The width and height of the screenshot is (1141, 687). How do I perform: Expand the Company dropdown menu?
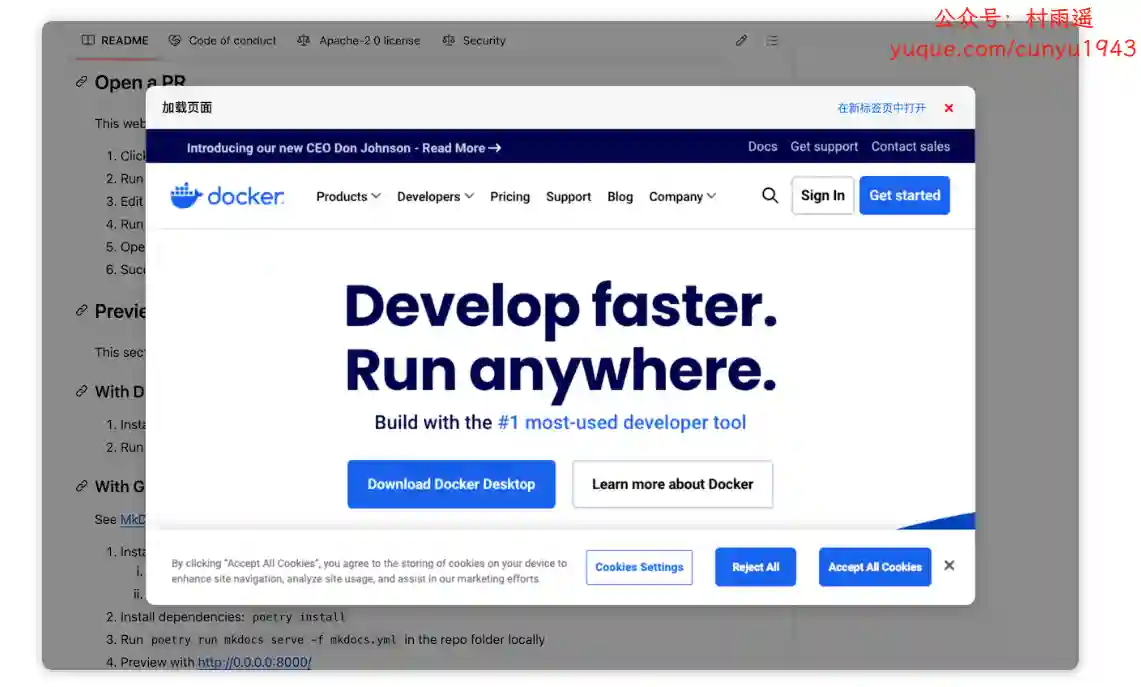click(x=683, y=196)
